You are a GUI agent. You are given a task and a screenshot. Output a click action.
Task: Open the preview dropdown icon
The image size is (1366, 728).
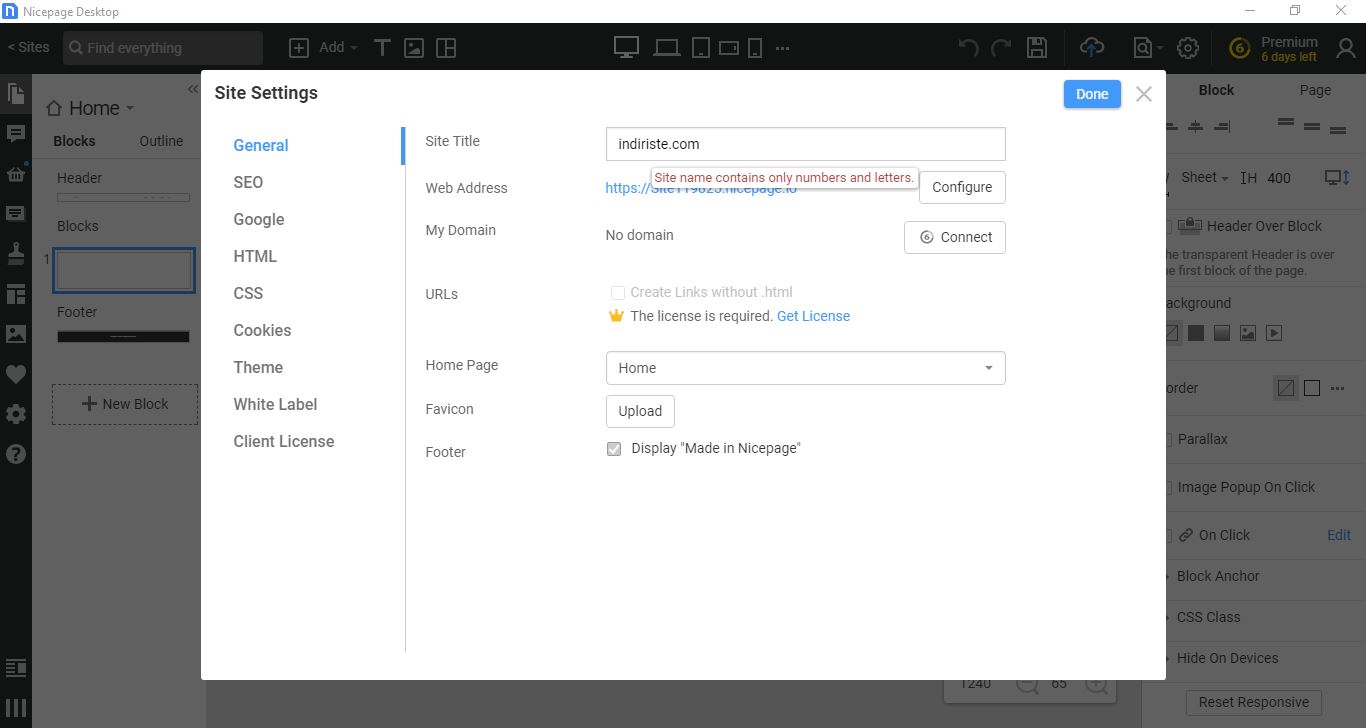click(1148, 48)
